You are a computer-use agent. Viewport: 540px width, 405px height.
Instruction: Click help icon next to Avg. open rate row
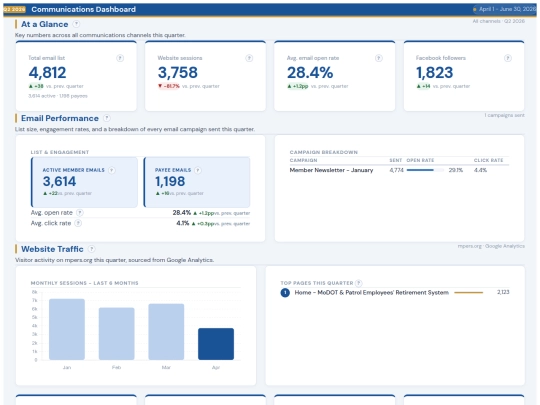(x=80, y=212)
